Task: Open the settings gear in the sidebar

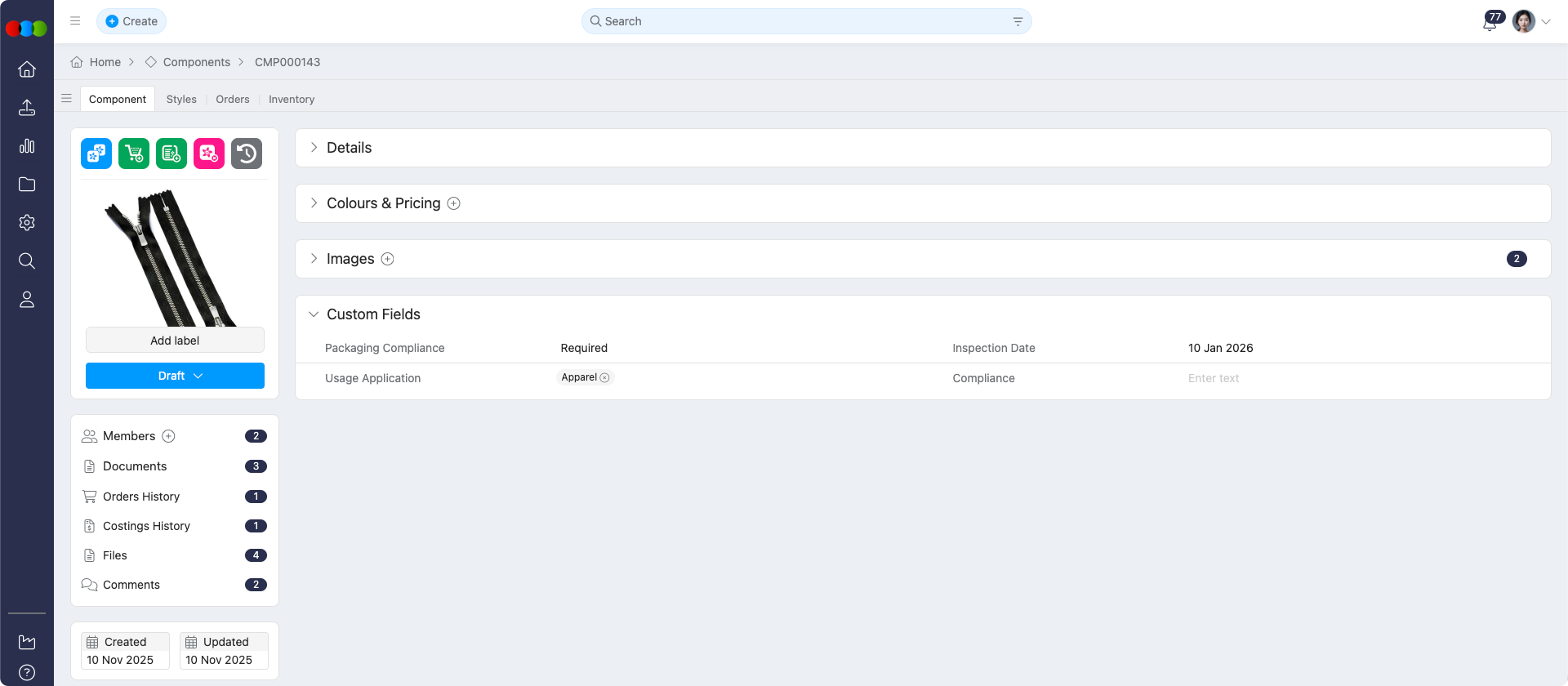Action: coord(27,223)
